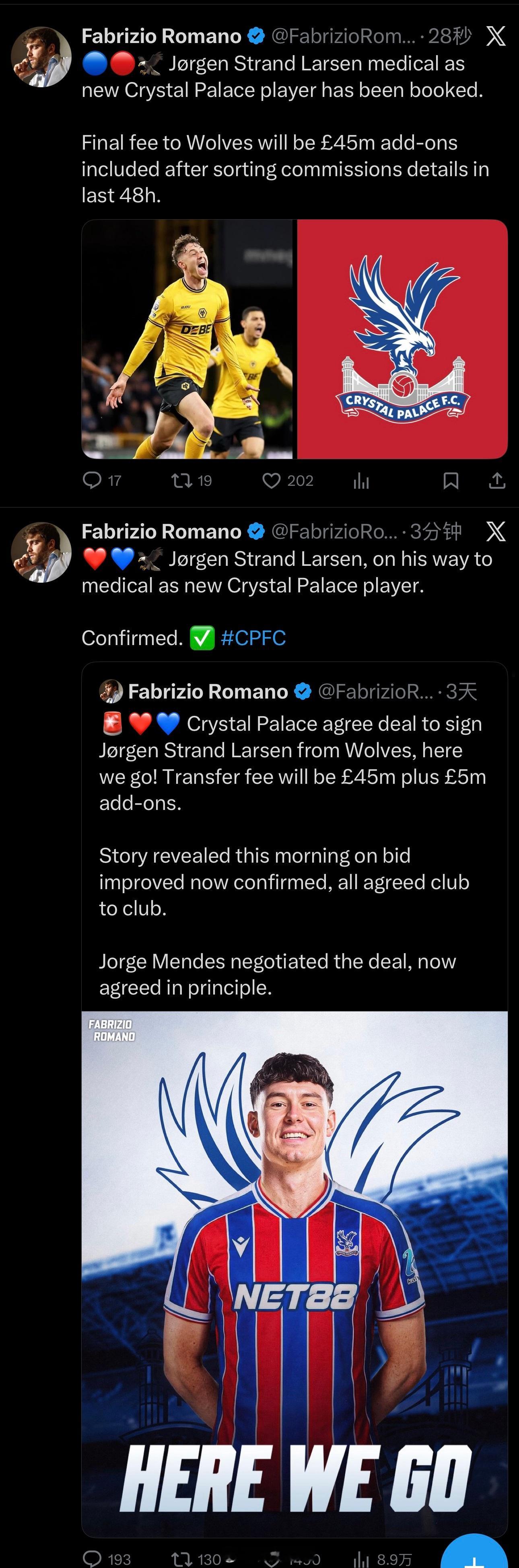The height and width of the screenshot is (1568, 519).
Task: Open the #CPFC hashtag
Action: click(253, 638)
